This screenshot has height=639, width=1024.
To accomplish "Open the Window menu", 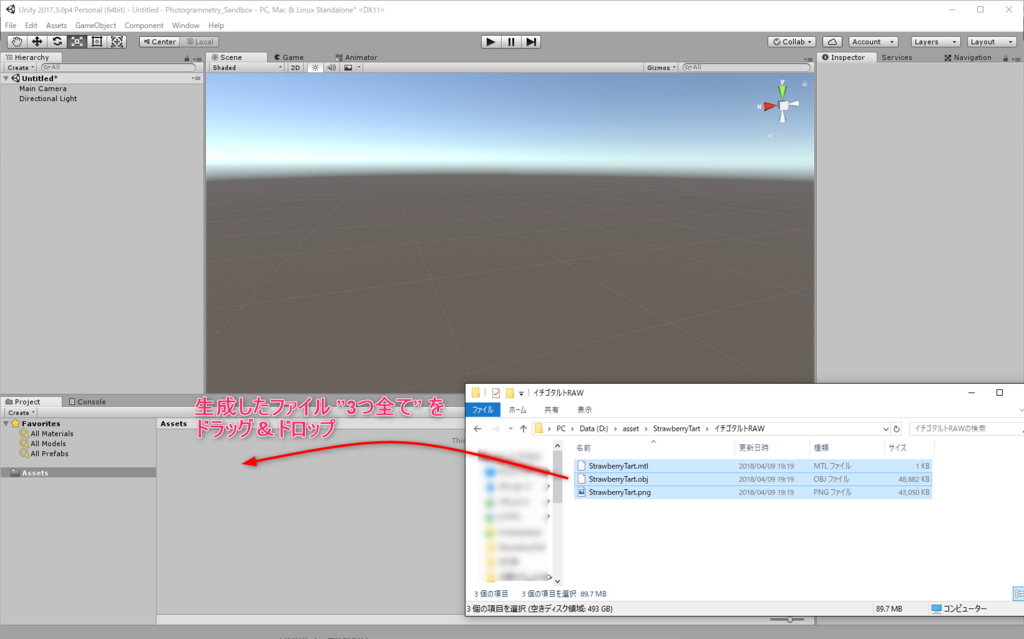I will point(185,25).
